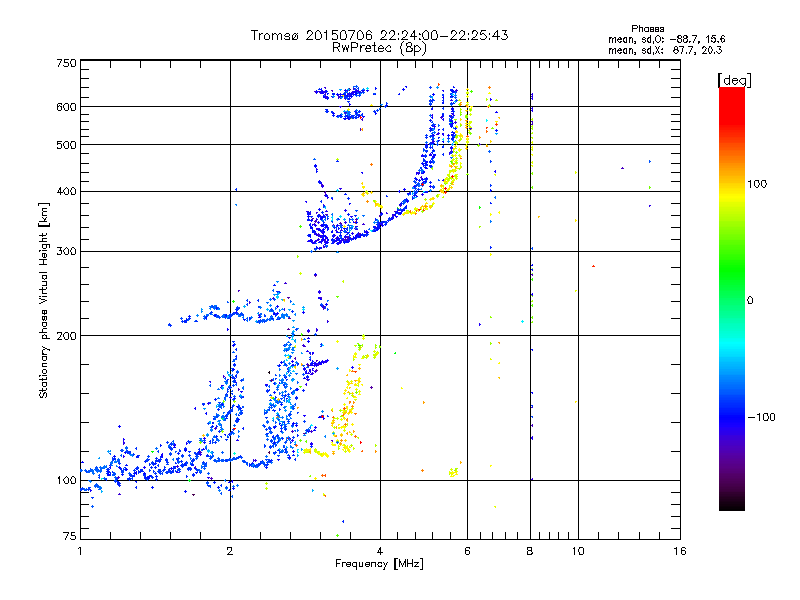Image resolution: width=800 pixels, height=600 pixels.
Task: Click y-axis tick label '600'
Action: (67, 107)
